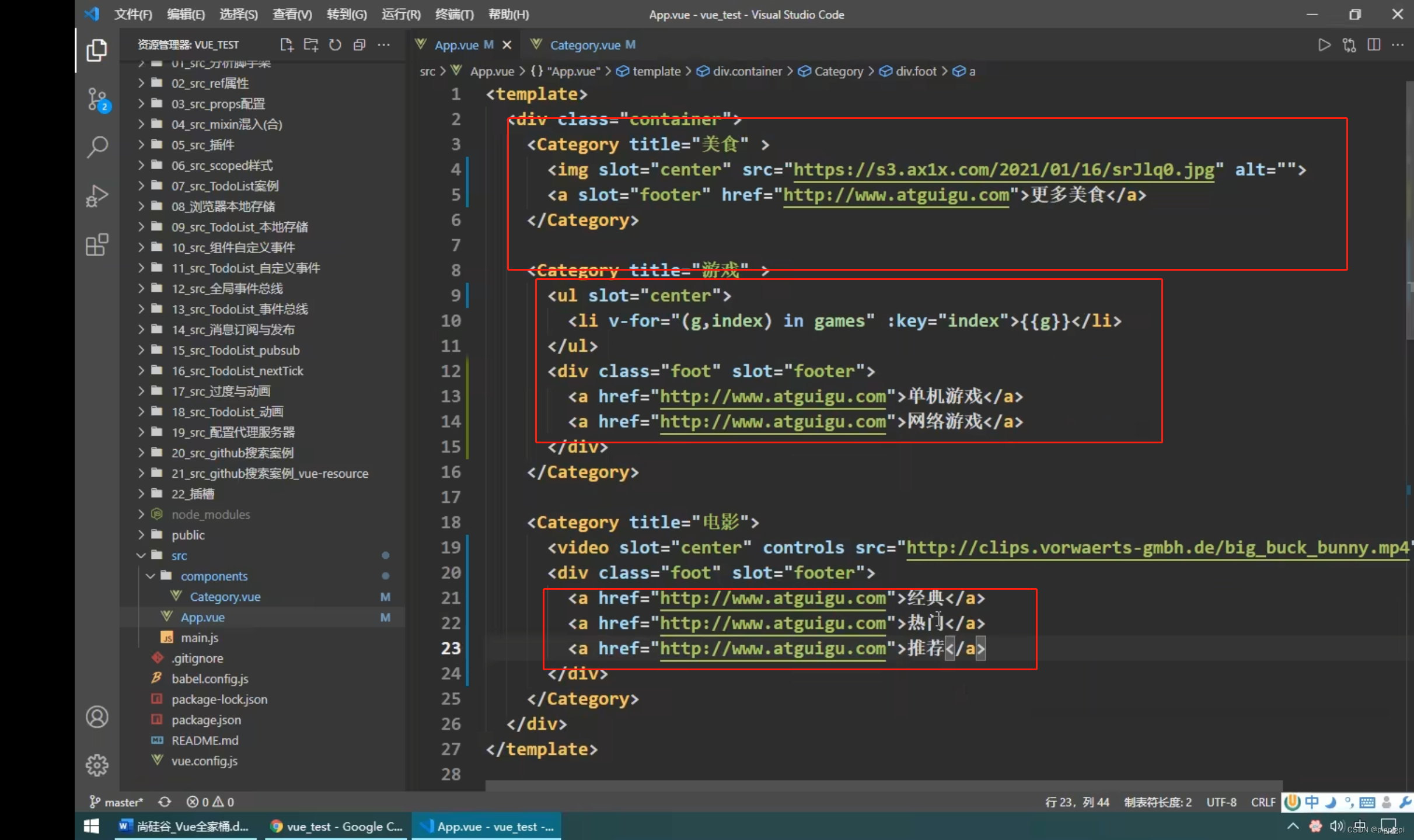Synchronize changes icon in status bar
Viewport: 1414px width, 840px height.
click(x=165, y=802)
